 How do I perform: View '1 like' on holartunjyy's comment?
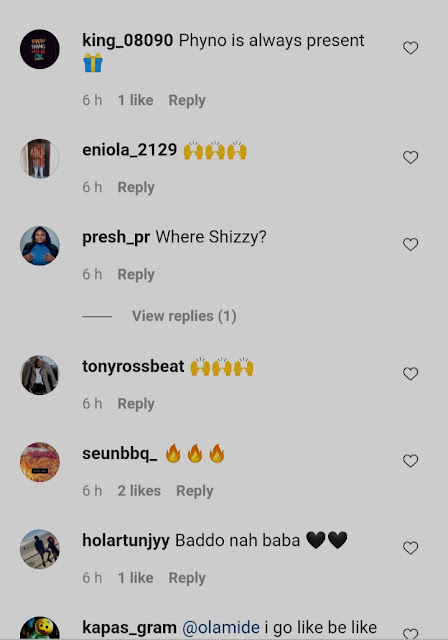pyautogui.click(x=135, y=578)
